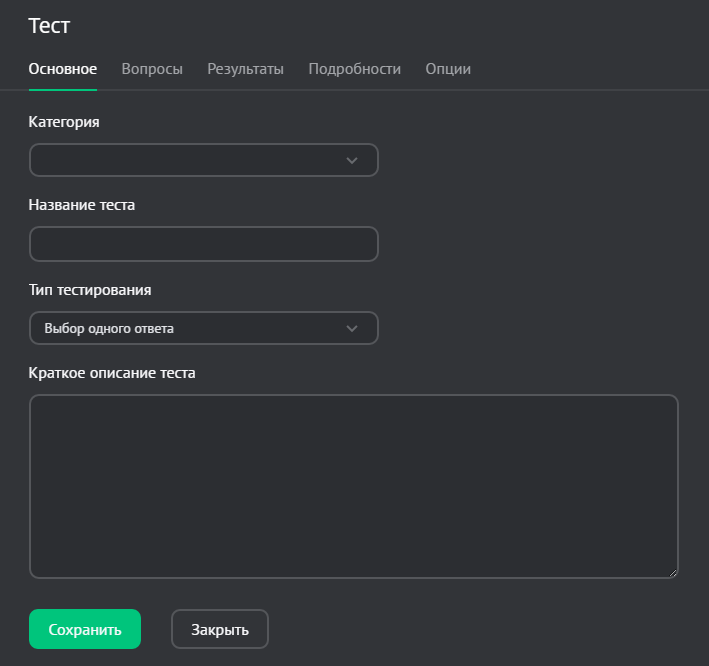709x666 pixels.
Task: Click the Тип тестирования label
Action: [x=90, y=289]
